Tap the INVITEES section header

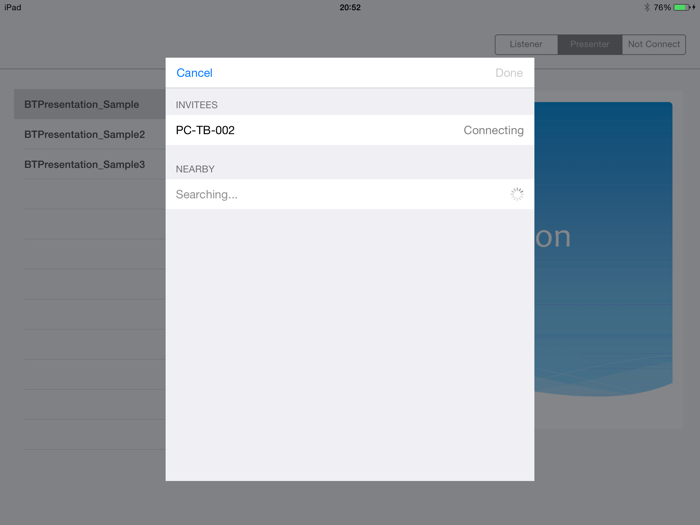pos(196,105)
